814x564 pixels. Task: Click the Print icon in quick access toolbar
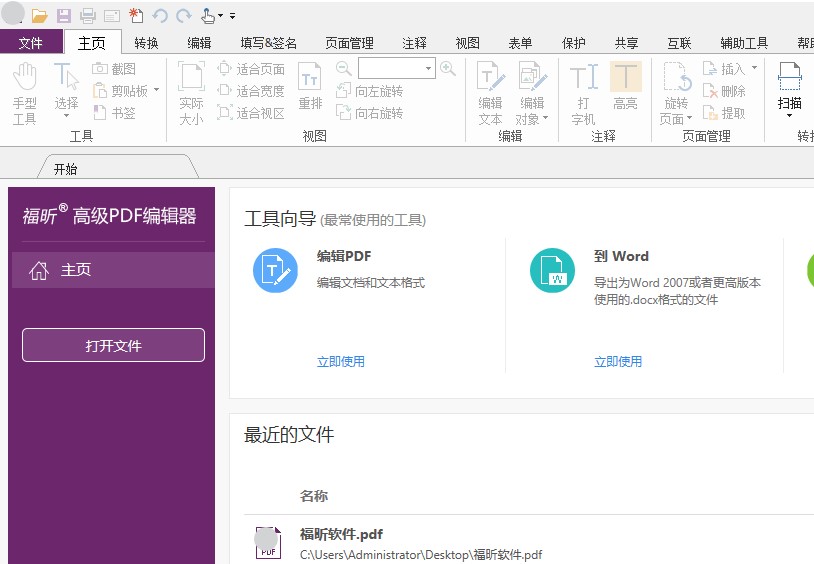click(x=88, y=16)
